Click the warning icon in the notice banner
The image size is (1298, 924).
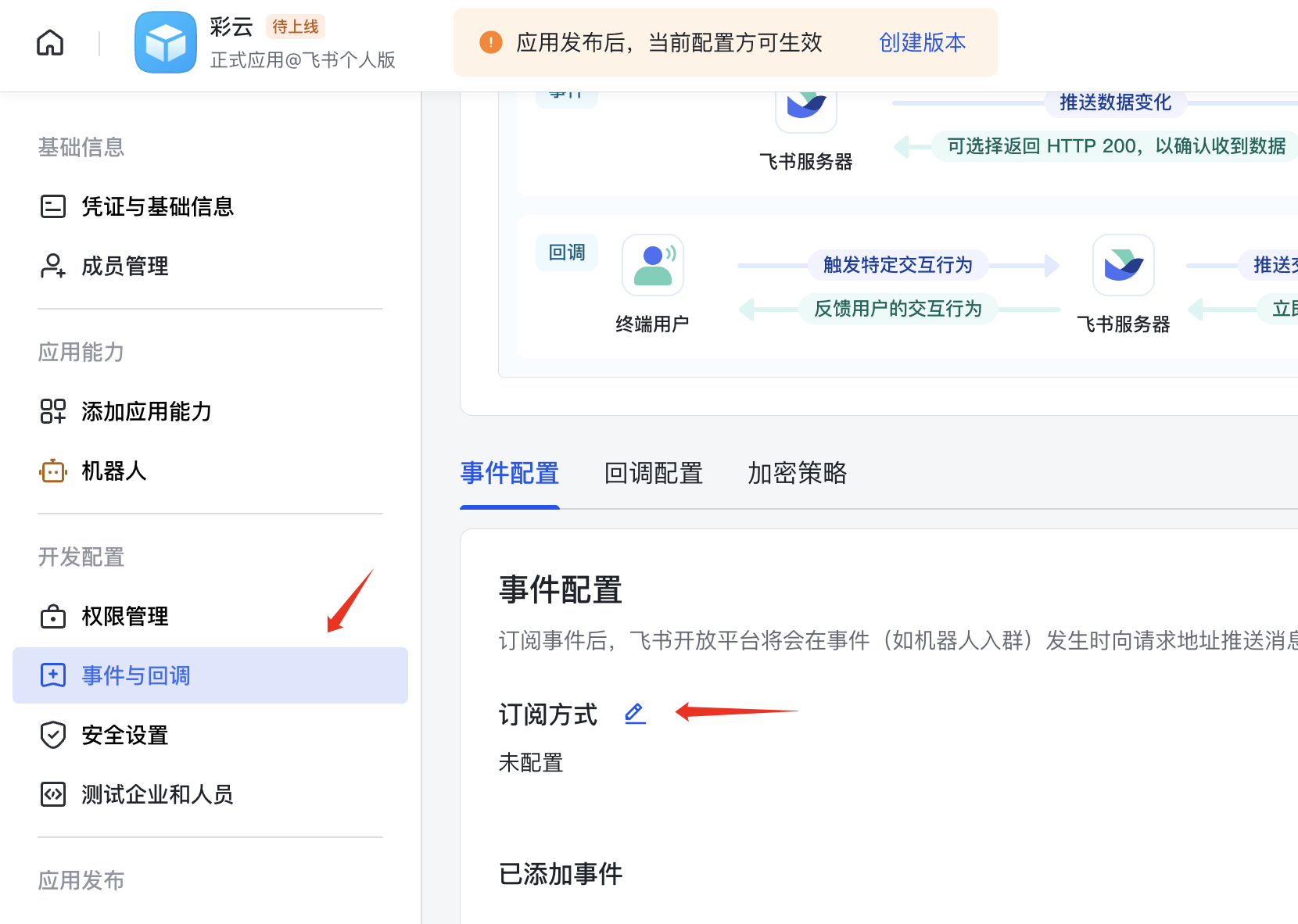(x=490, y=42)
